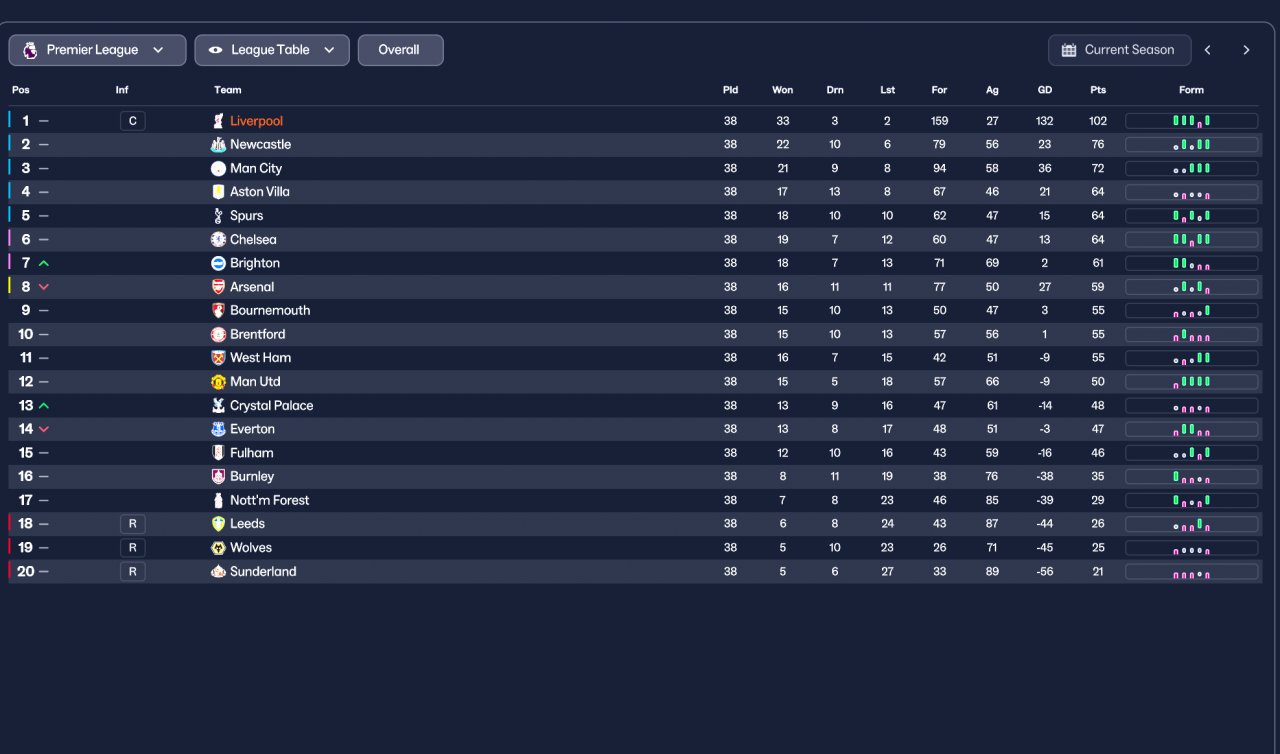Sort table by the Pts column header

coord(1098,90)
